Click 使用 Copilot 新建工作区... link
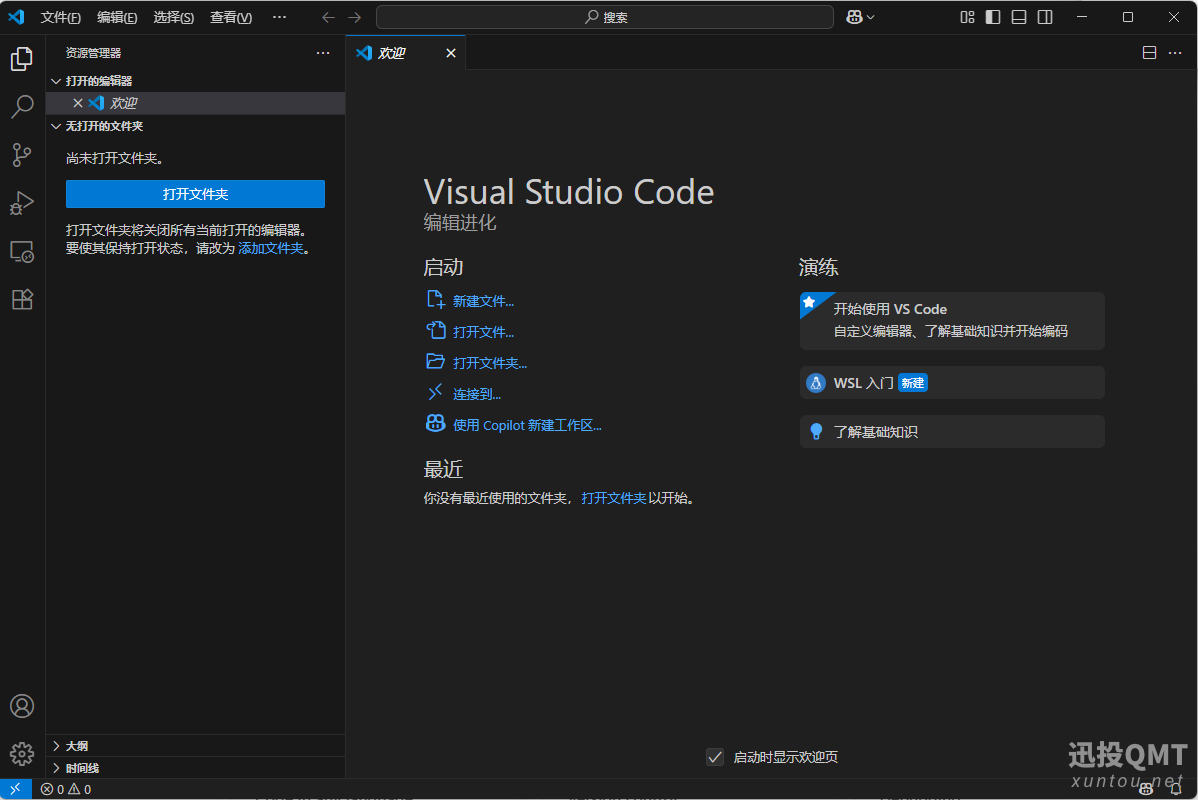The width and height of the screenshot is (1198, 800). 527,426
